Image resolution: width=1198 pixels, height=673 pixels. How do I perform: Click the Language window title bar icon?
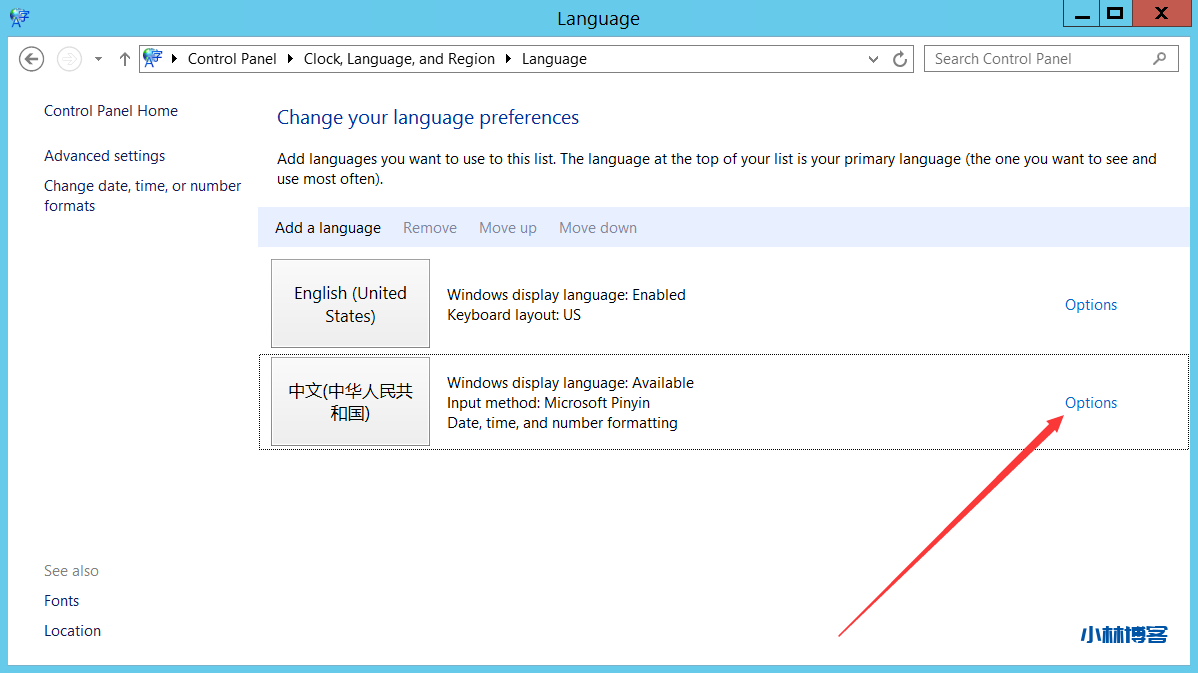(x=19, y=17)
